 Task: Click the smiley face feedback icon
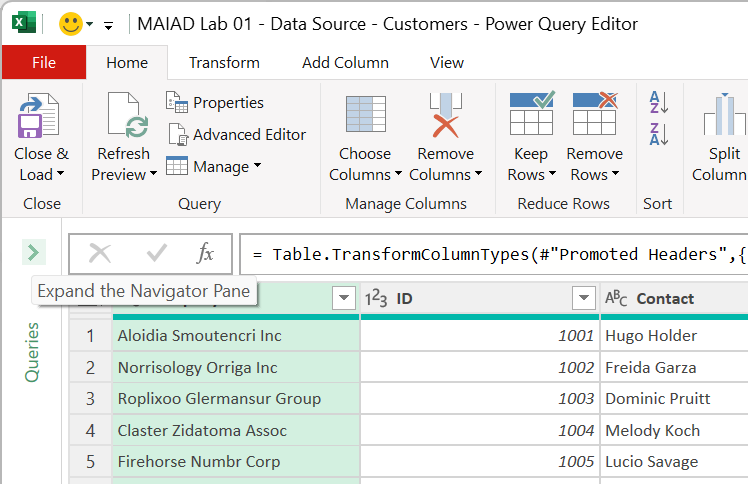pyautogui.click(x=71, y=24)
